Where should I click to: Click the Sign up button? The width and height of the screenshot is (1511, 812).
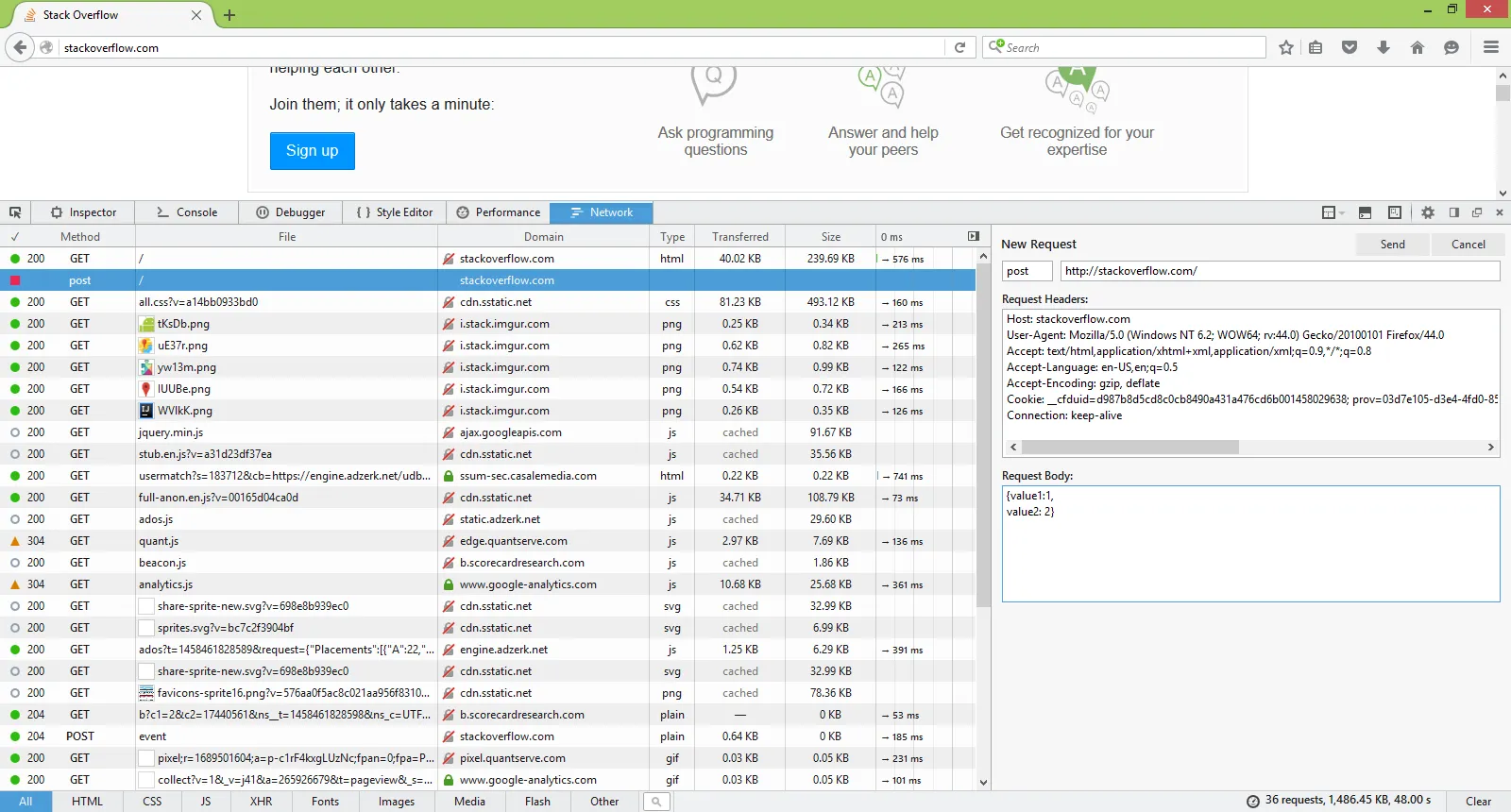[x=313, y=151]
